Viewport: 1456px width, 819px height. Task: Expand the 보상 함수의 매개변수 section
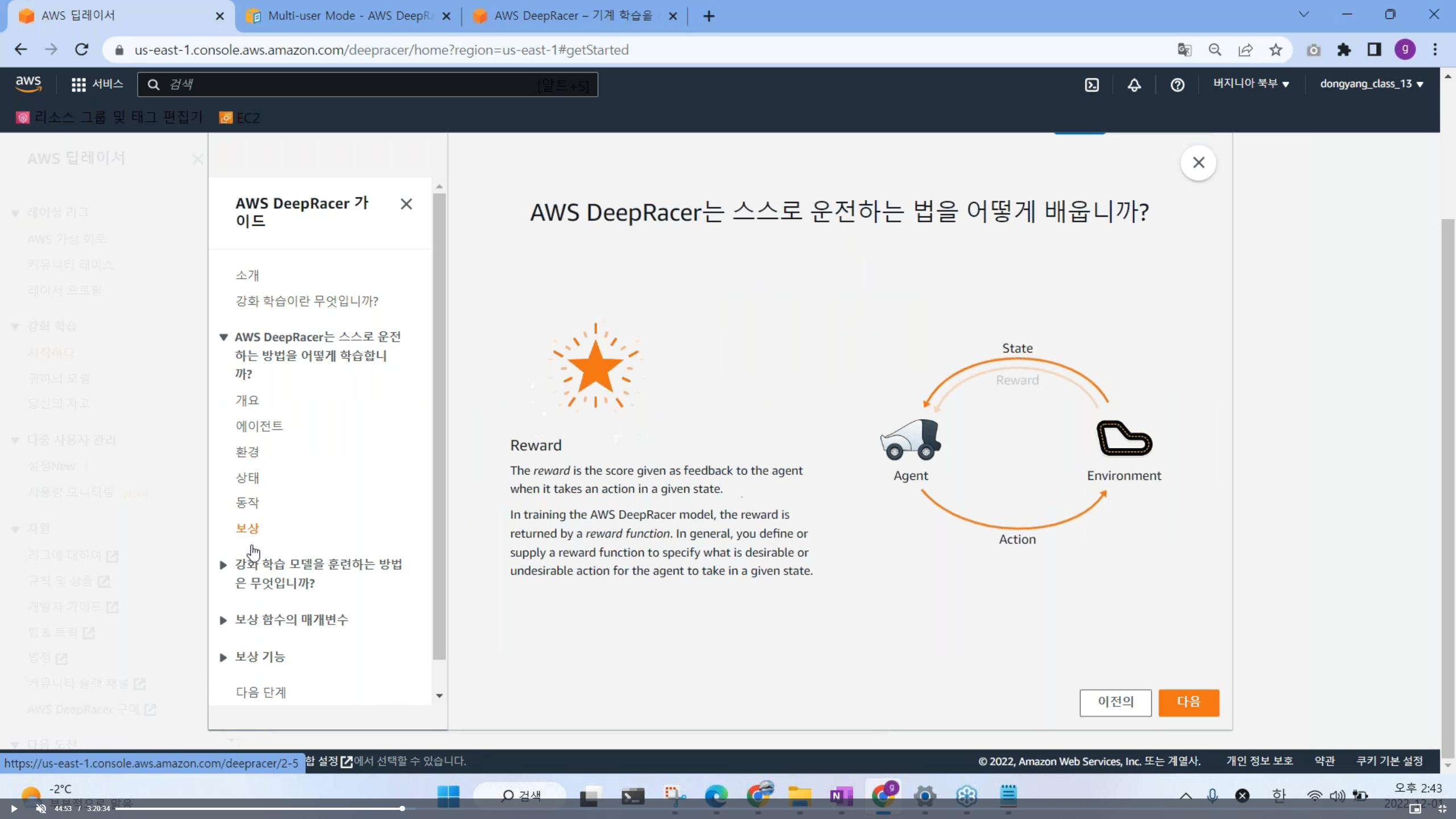point(291,619)
